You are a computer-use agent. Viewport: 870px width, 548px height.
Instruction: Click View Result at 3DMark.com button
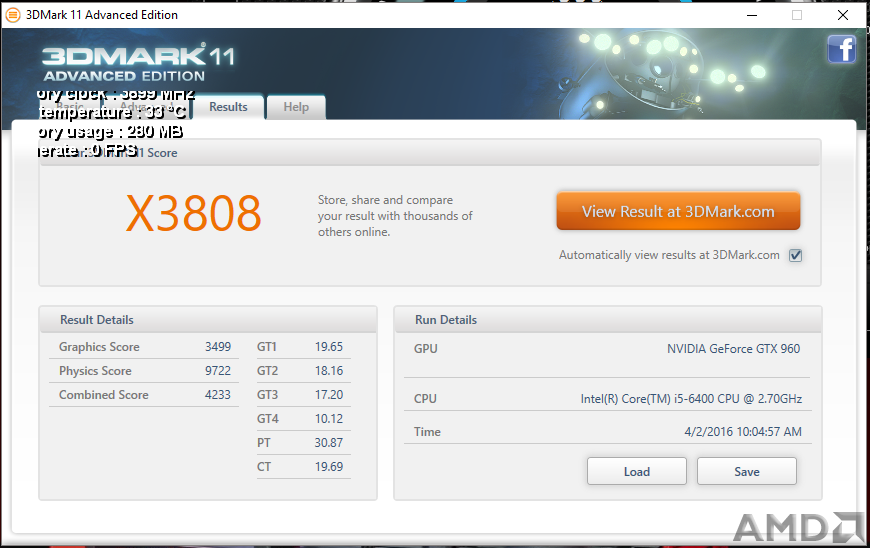tap(678, 211)
